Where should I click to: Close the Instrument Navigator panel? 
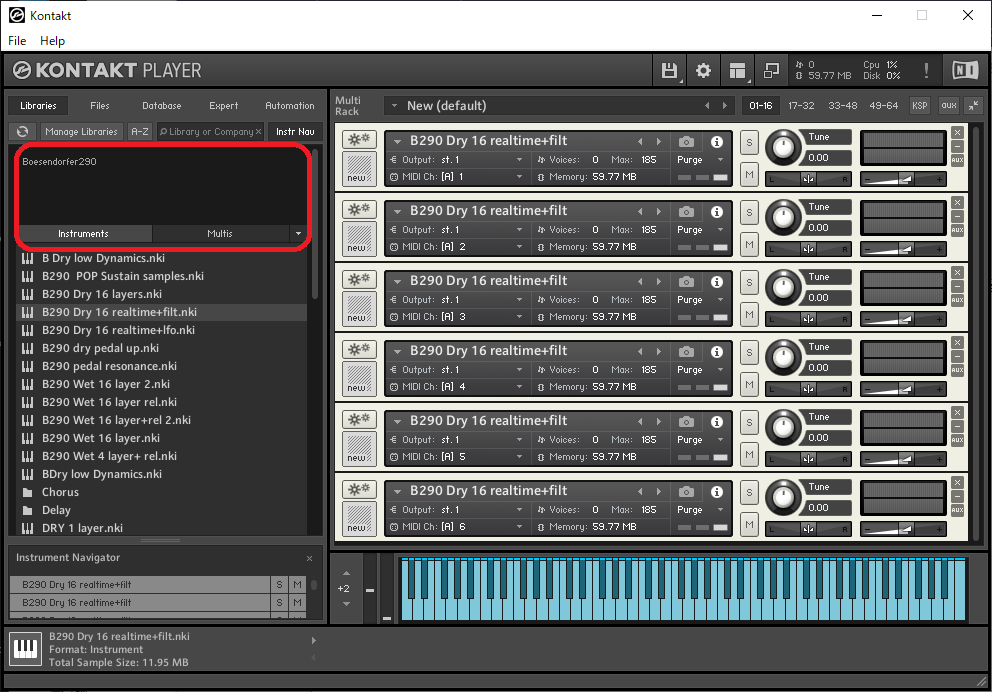[x=309, y=559]
